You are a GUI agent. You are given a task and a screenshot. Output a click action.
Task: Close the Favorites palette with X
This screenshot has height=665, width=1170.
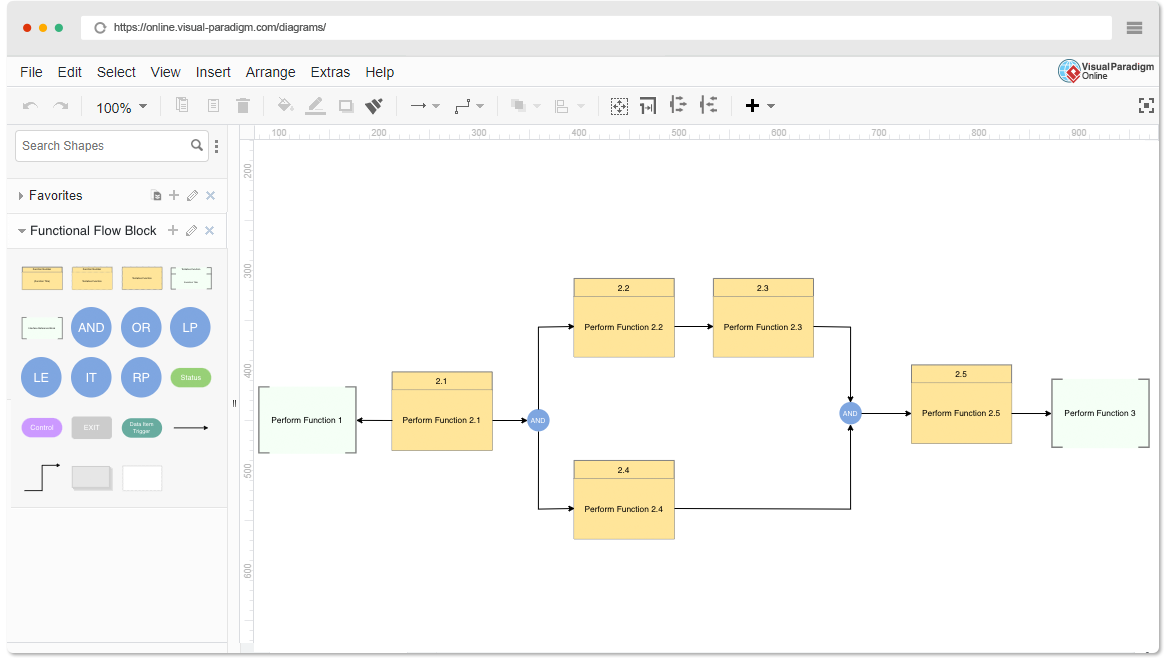[x=210, y=196]
